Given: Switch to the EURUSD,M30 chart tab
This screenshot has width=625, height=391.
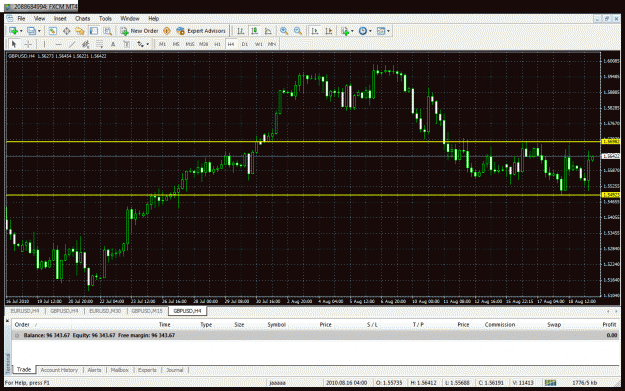Looking at the screenshot, I should coord(105,311).
